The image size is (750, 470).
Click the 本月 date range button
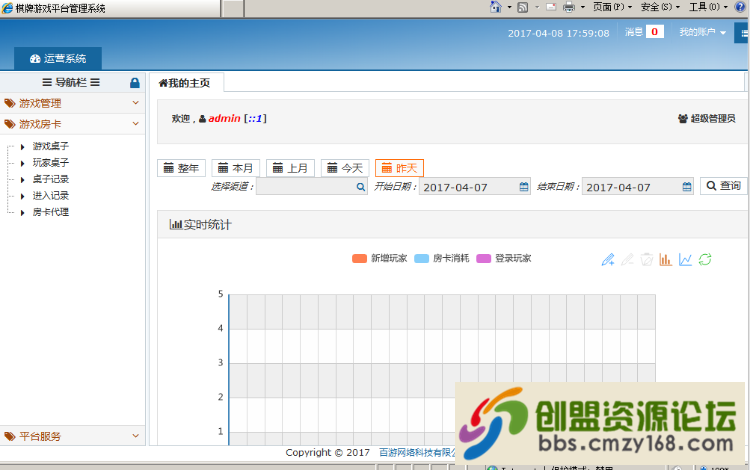pyautogui.click(x=236, y=168)
